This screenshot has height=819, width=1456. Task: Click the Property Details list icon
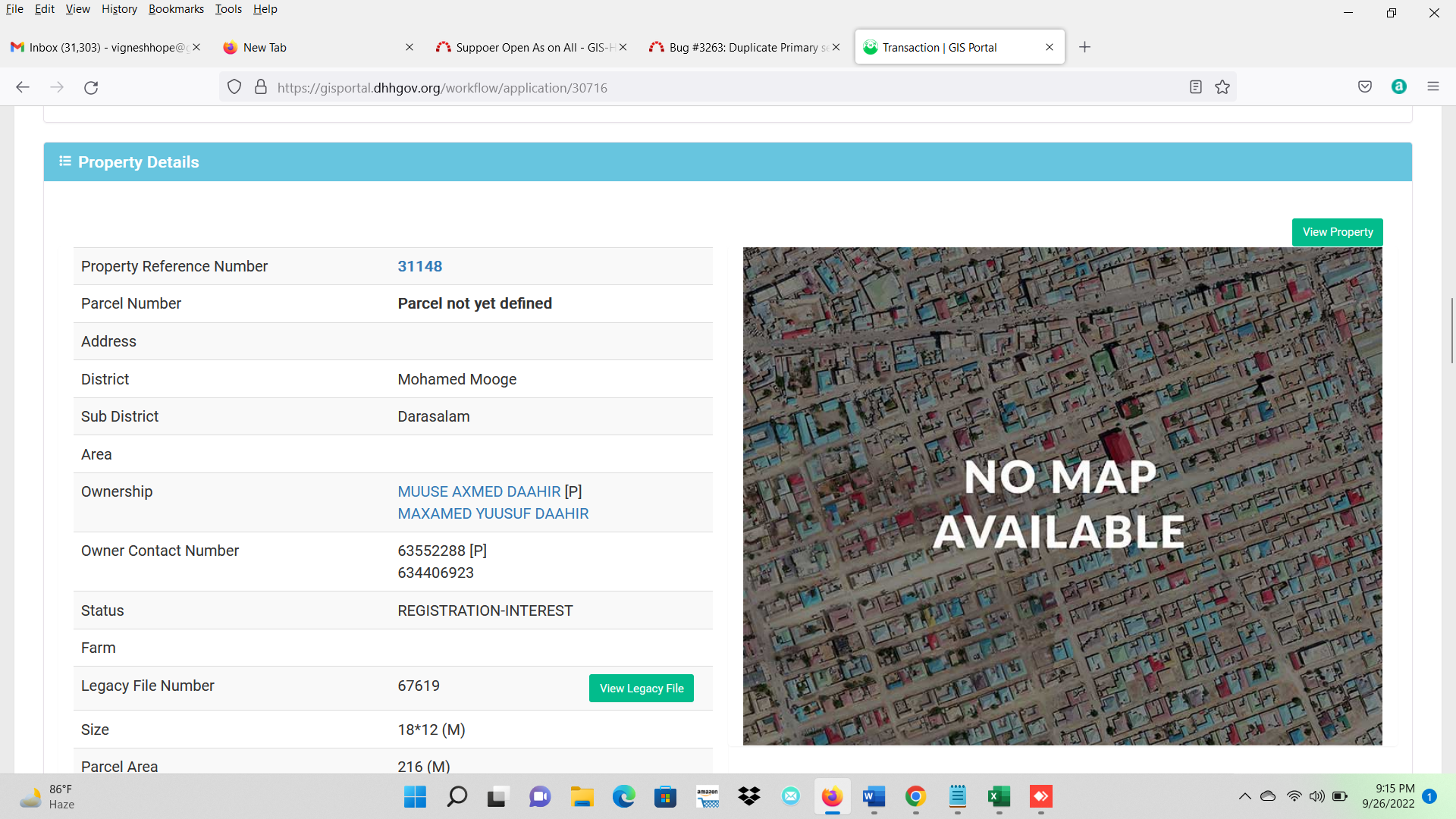65,162
